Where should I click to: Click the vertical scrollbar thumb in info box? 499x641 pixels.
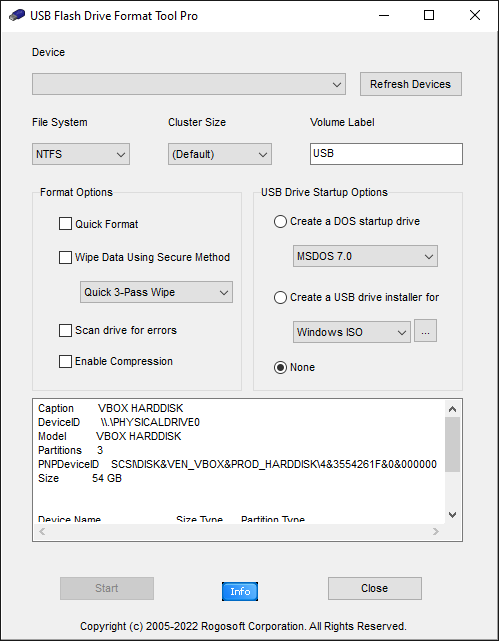(452, 444)
